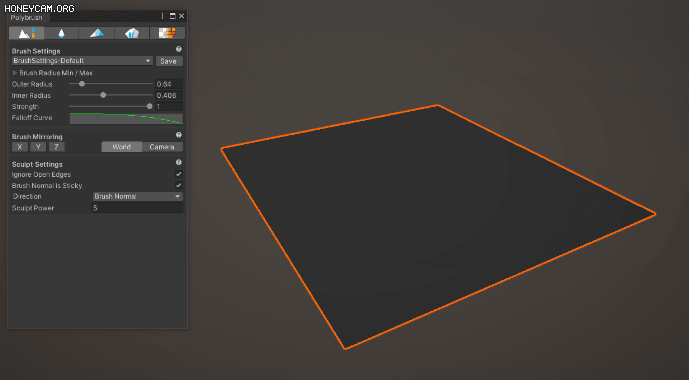The width and height of the screenshot is (689, 380).
Task: Toggle X axis brush mirroring
Action: 20,147
